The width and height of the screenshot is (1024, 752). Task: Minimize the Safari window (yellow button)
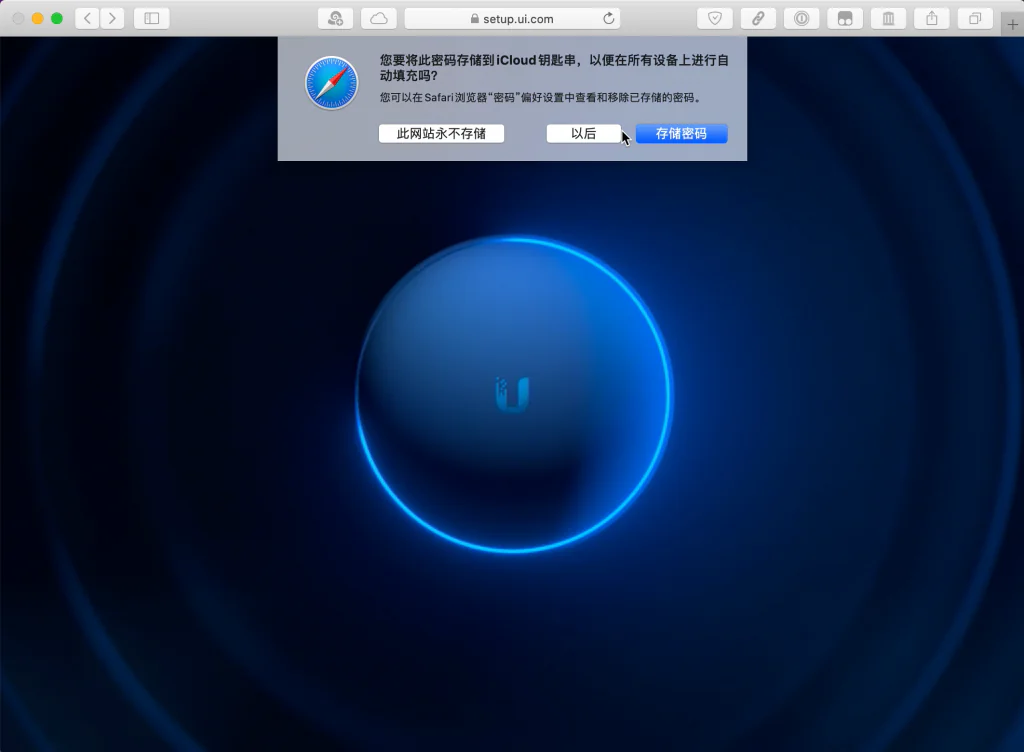pyautogui.click(x=38, y=18)
